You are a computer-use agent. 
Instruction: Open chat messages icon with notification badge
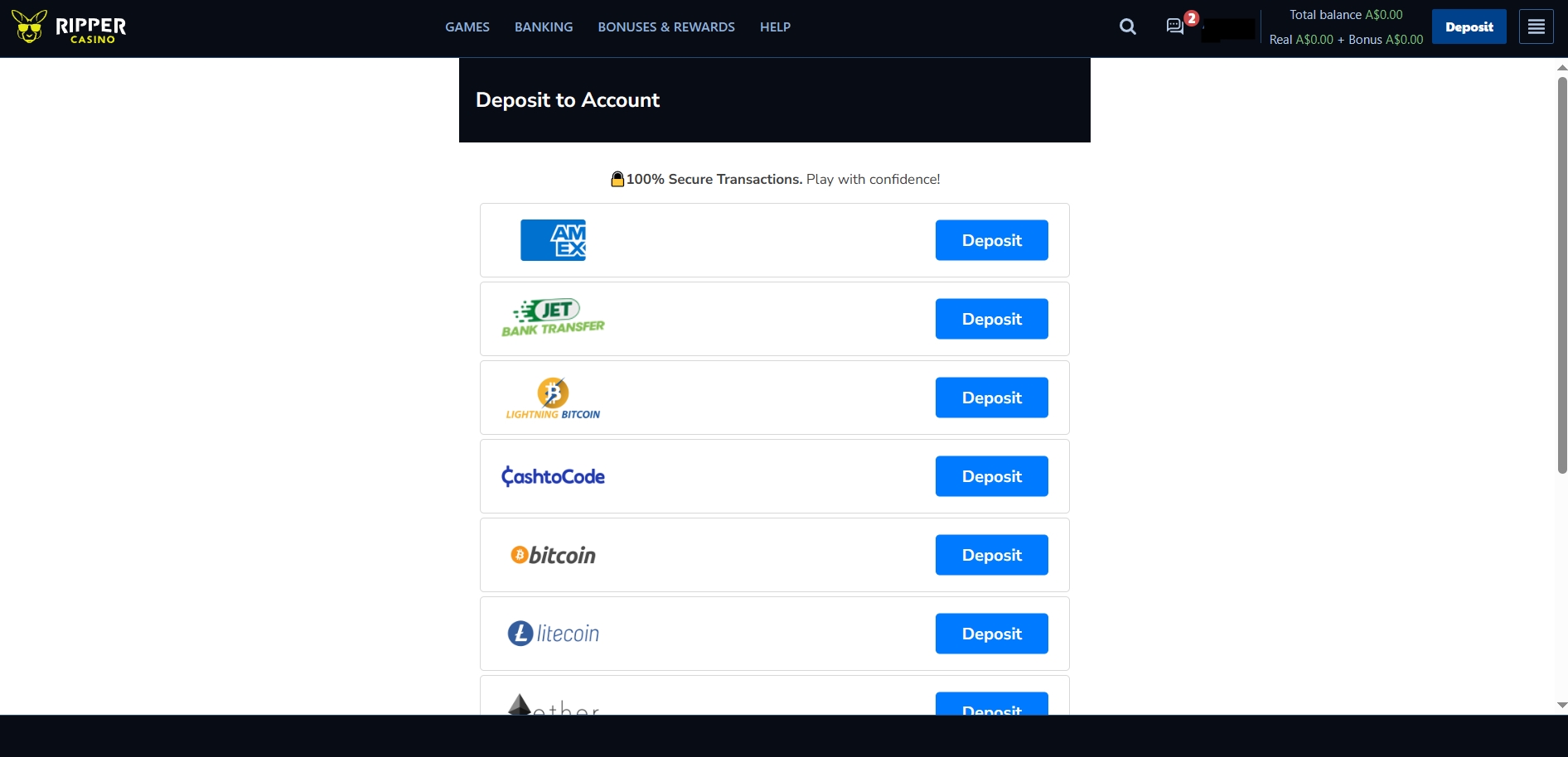point(1175,27)
